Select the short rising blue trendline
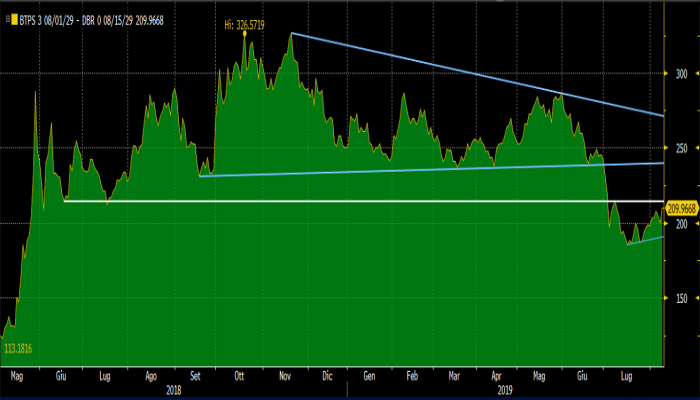 click(x=645, y=240)
